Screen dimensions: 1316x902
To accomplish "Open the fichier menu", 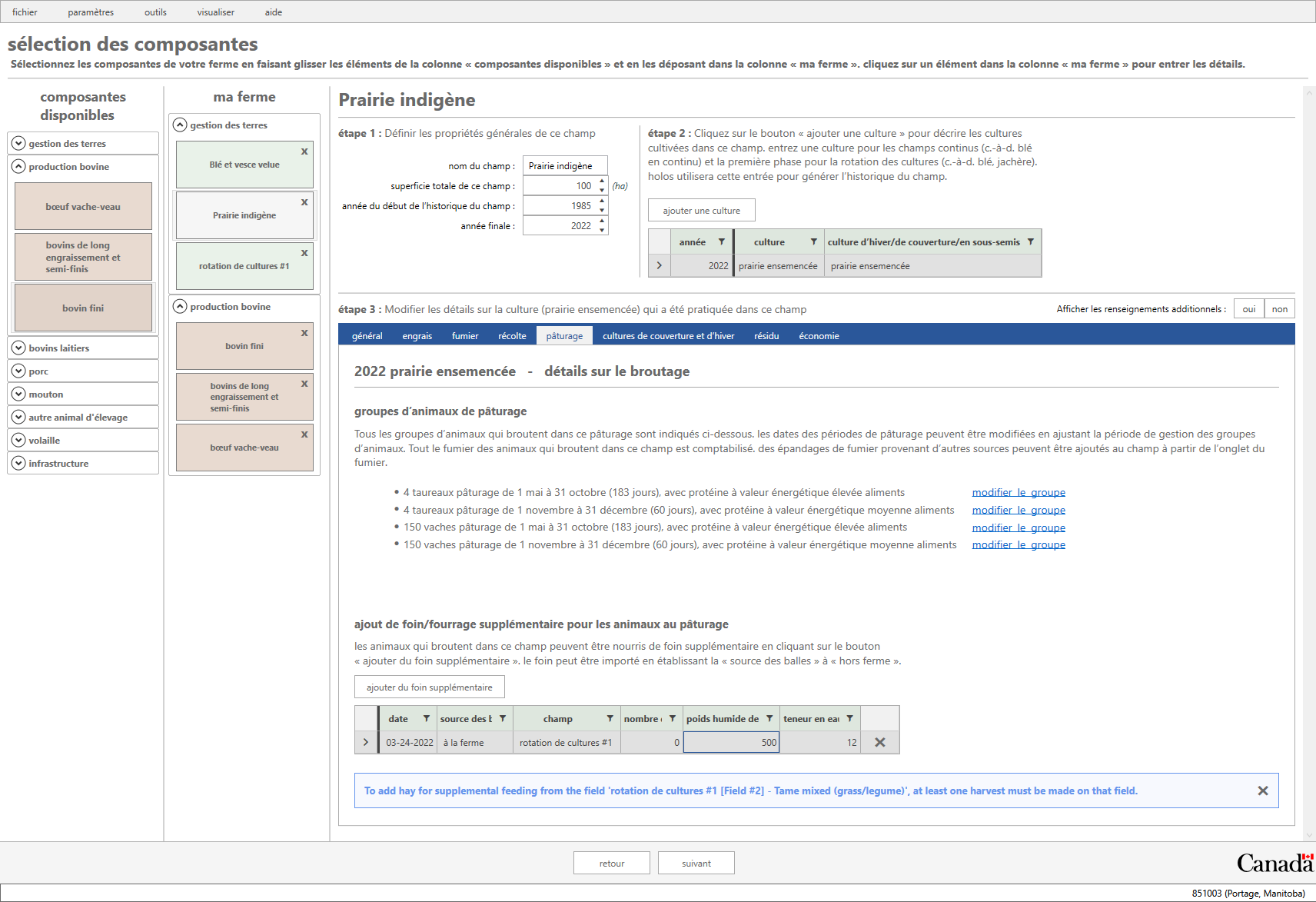I will (25, 12).
